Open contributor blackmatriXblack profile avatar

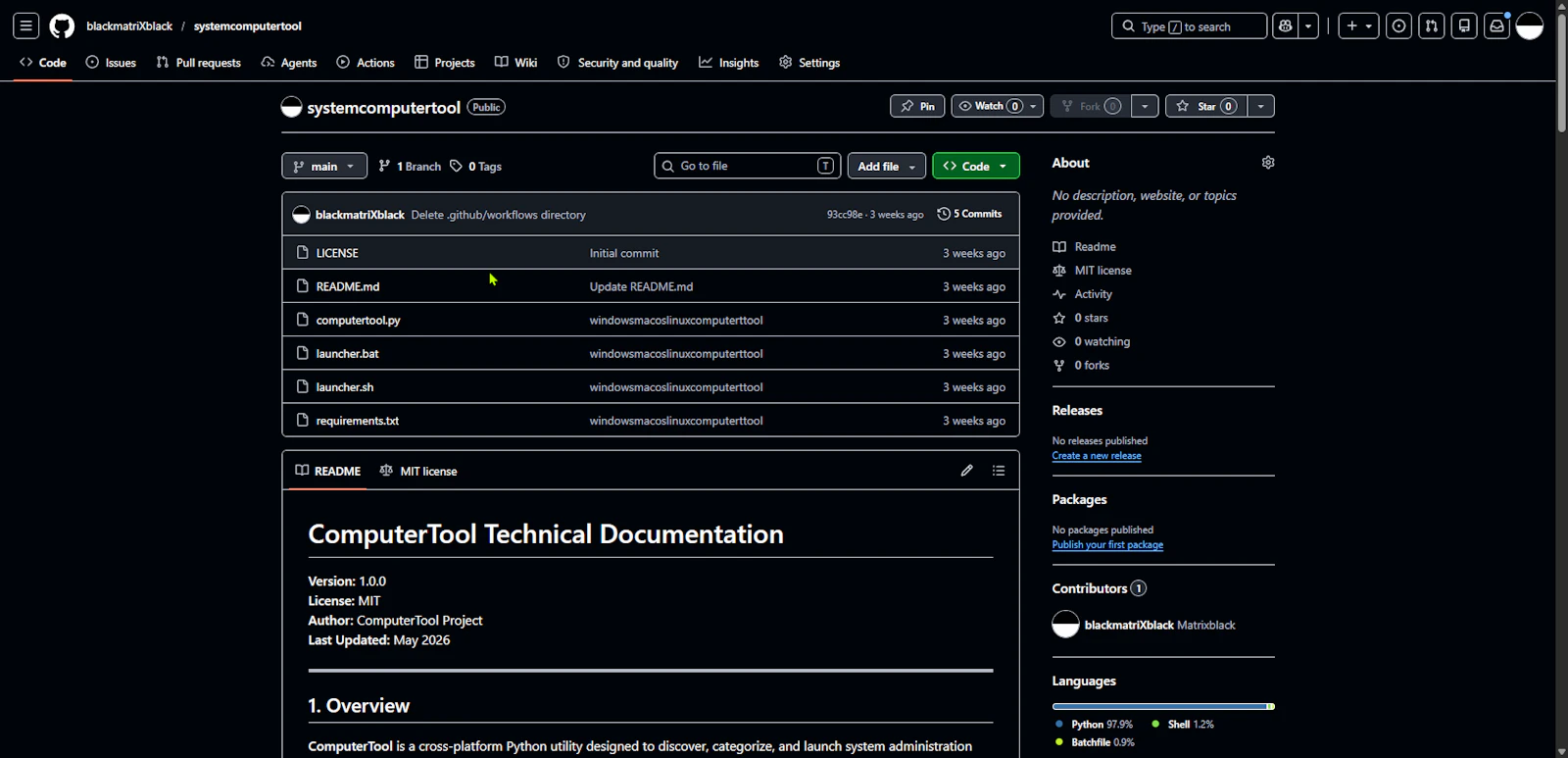pos(1065,625)
